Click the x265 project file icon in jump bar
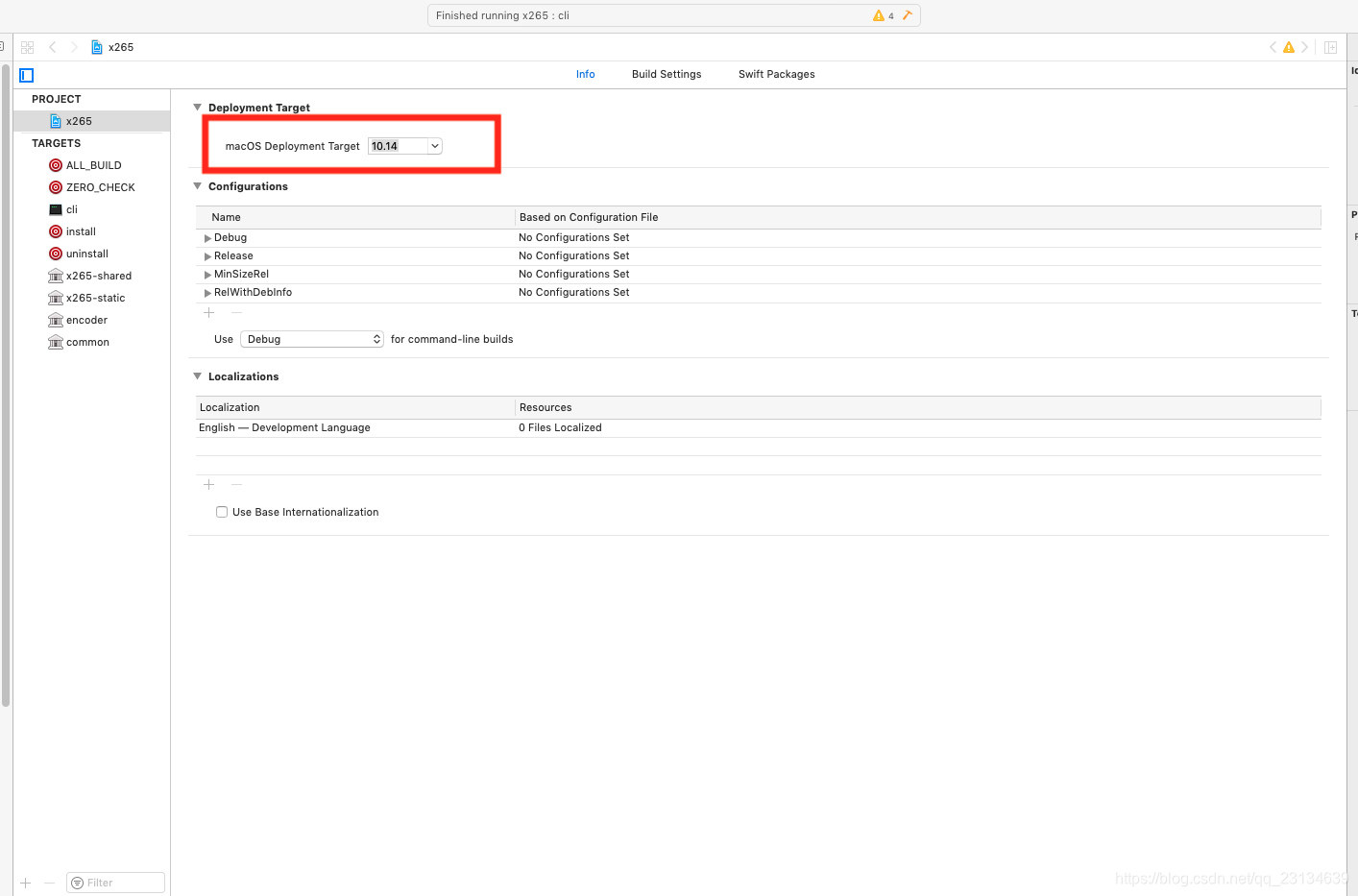This screenshot has width=1358, height=896. (97, 47)
